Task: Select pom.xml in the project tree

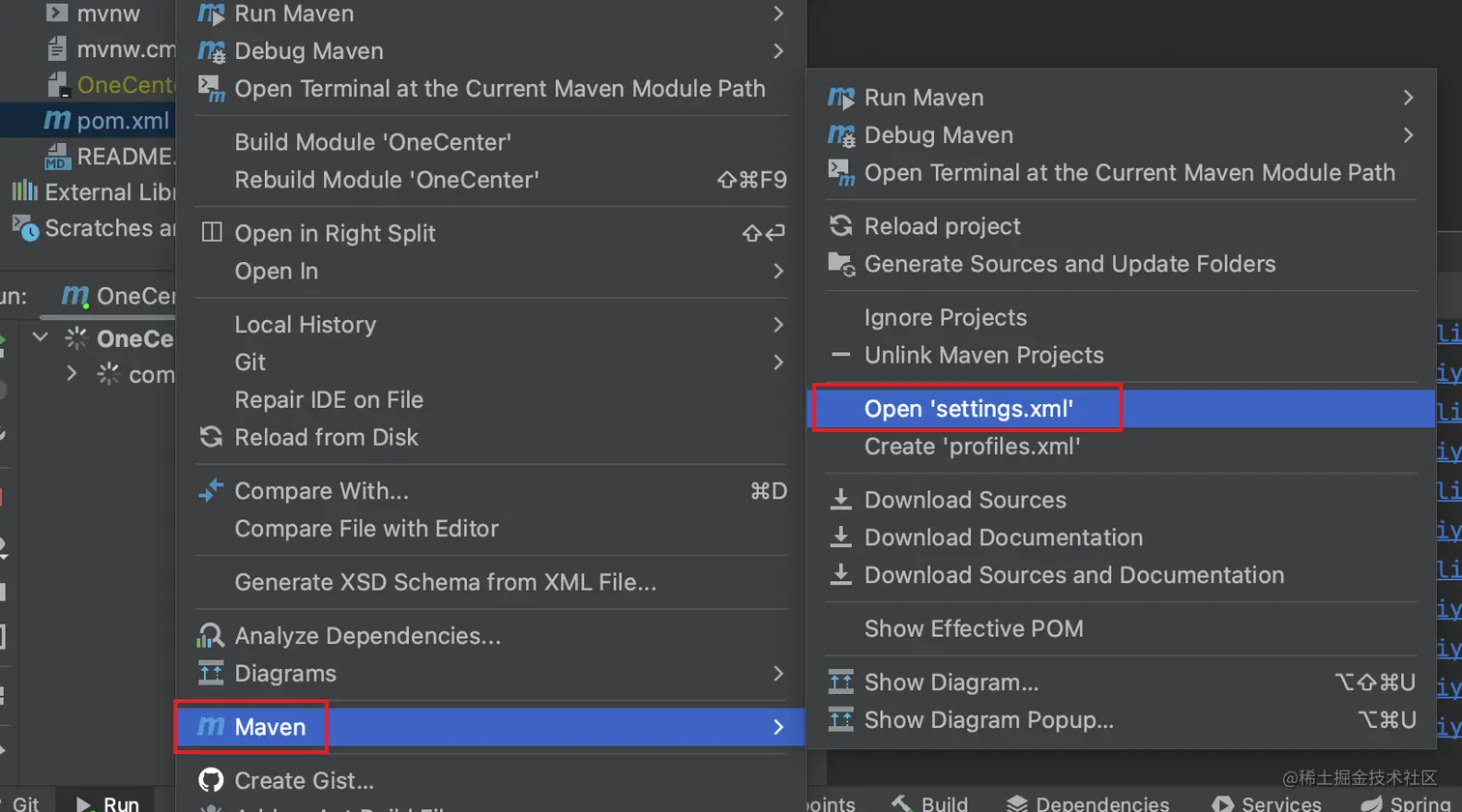Action: coord(123,121)
